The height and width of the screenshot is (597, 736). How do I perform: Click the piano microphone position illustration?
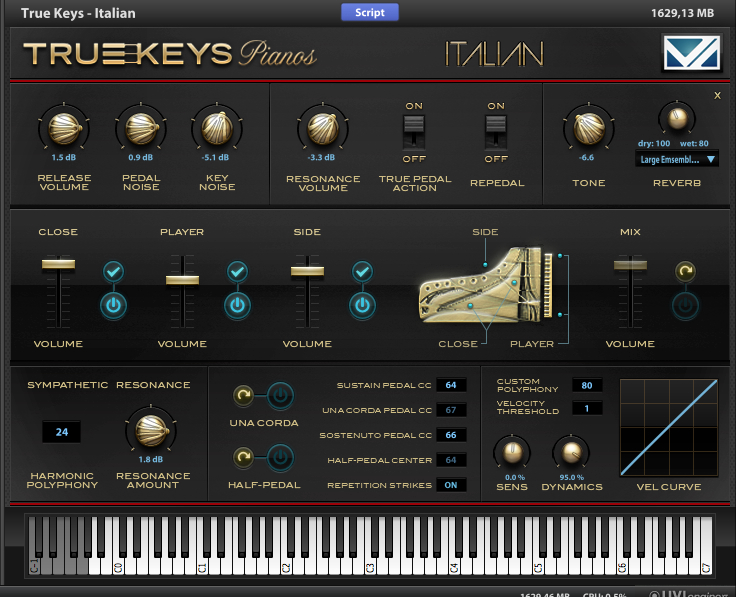click(486, 286)
